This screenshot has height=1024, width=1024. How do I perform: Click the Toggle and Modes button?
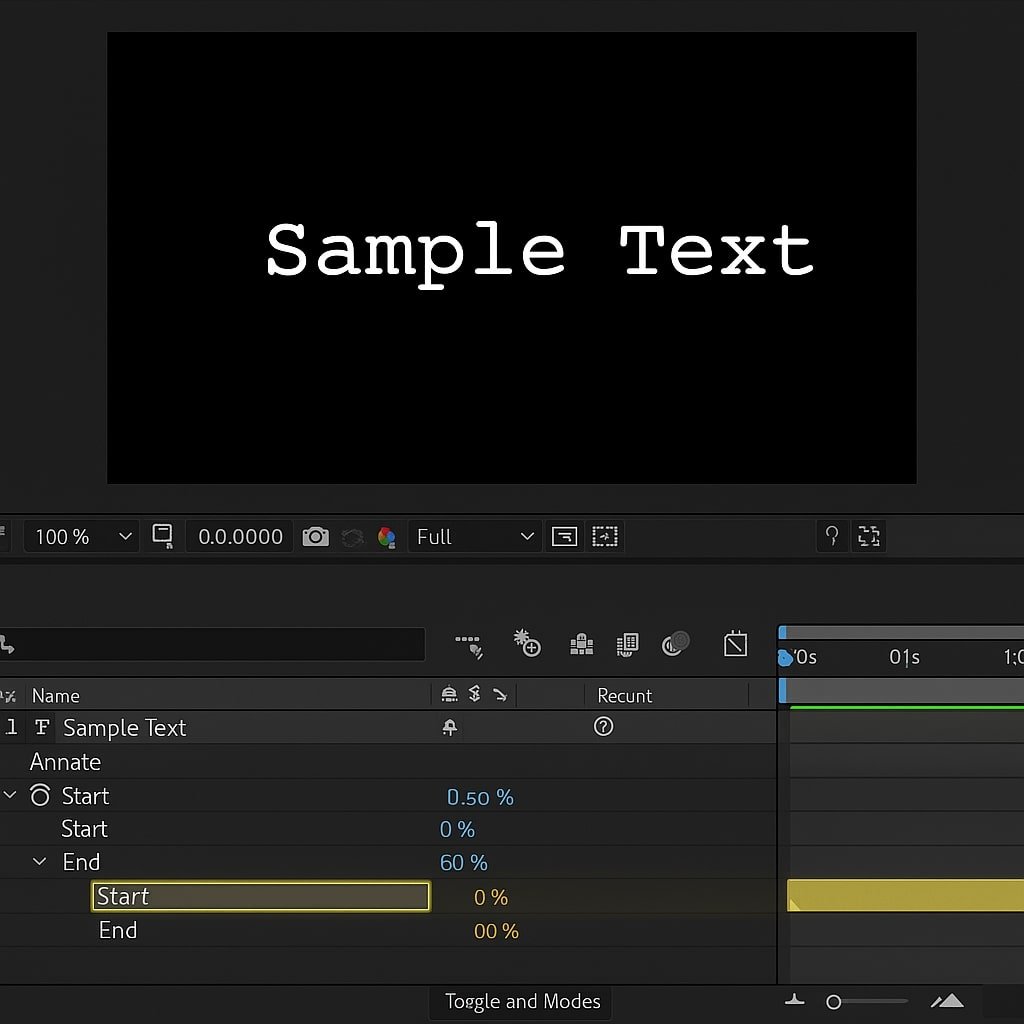pyautogui.click(x=522, y=1002)
